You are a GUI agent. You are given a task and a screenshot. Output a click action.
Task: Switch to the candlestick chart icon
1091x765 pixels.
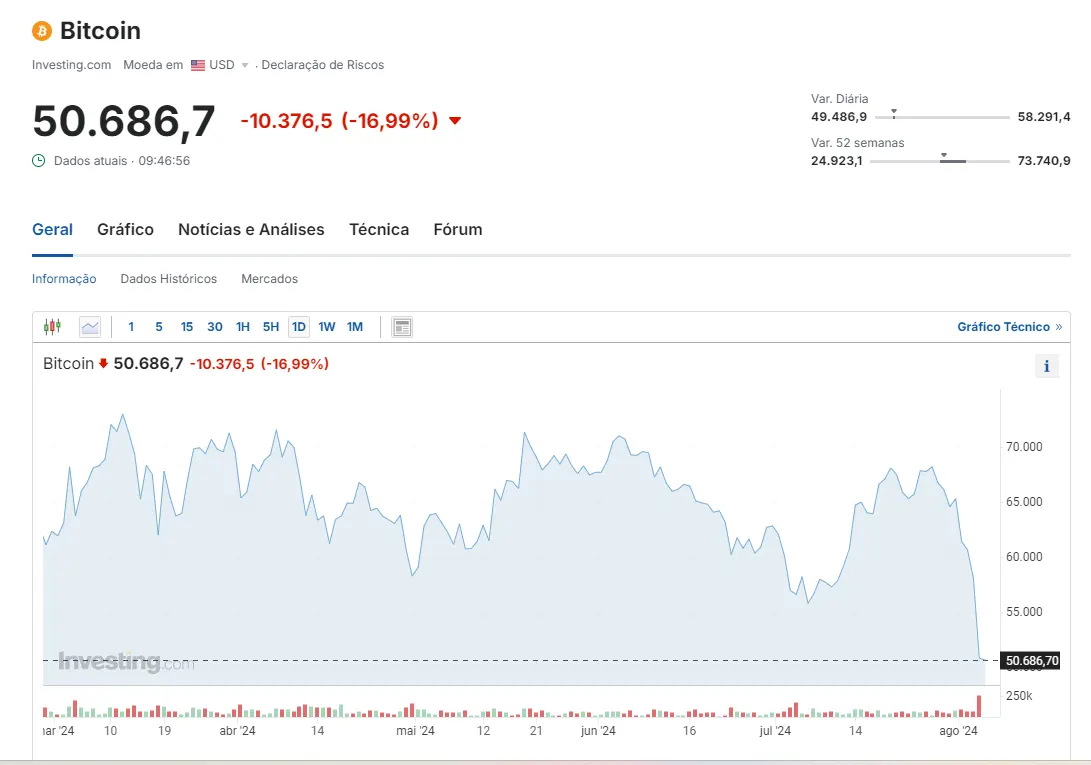point(52,326)
